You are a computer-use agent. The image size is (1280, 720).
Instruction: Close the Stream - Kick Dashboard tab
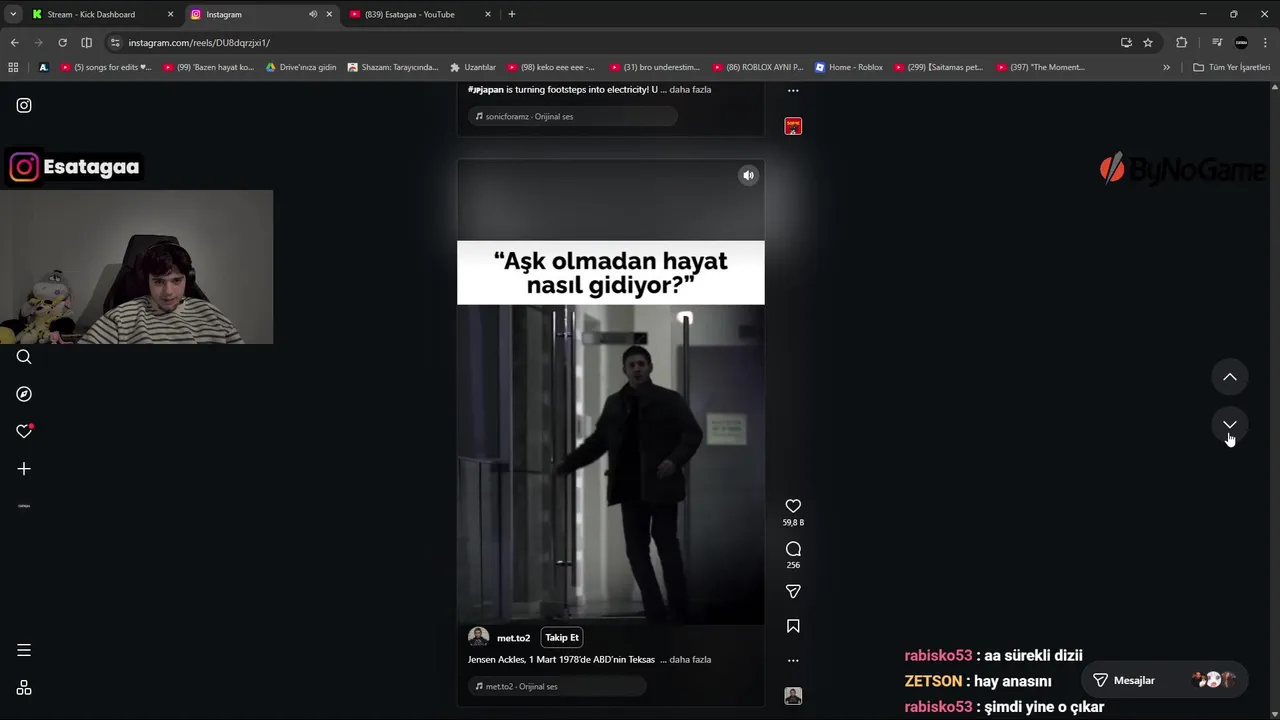click(170, 14)
